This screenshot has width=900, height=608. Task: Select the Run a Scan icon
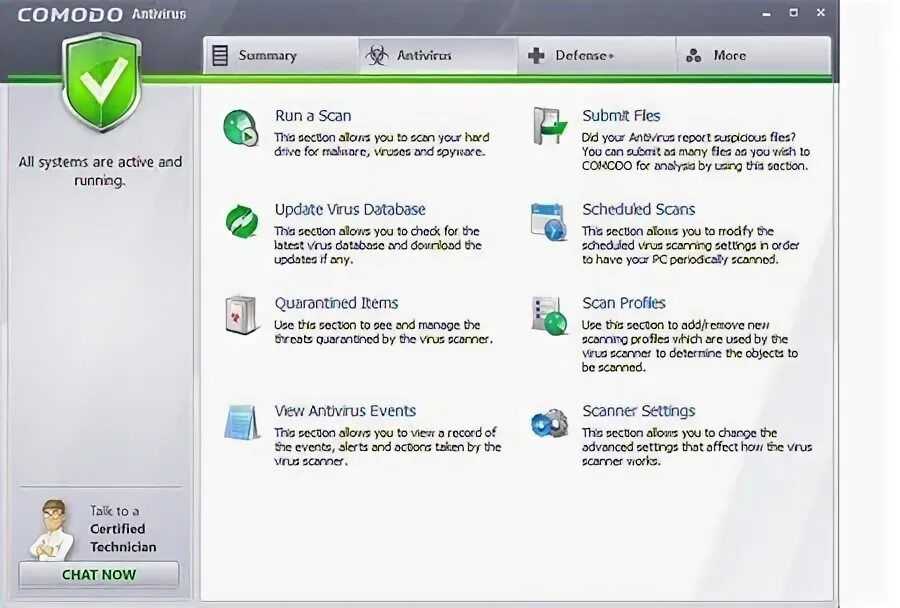point(241,127)
